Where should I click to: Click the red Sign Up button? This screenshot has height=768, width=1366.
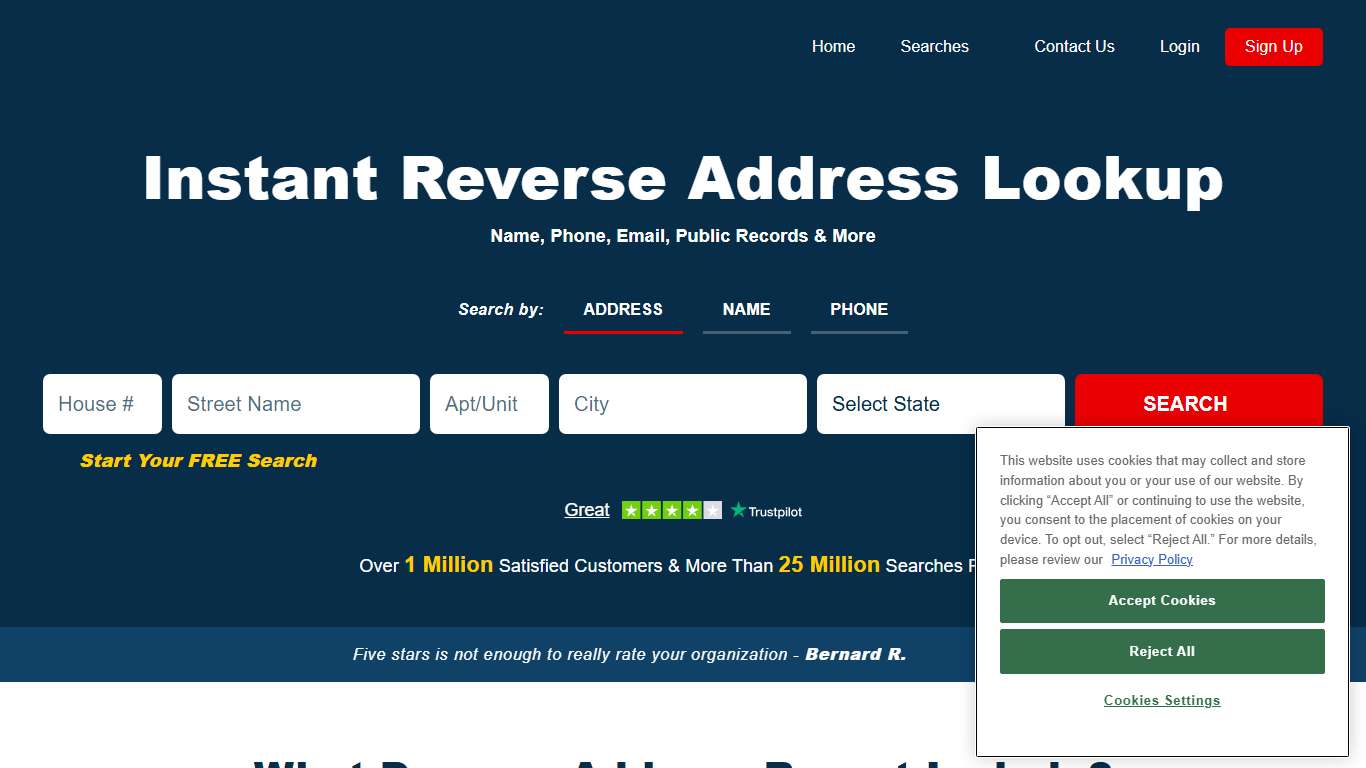tap(1273, 46)
